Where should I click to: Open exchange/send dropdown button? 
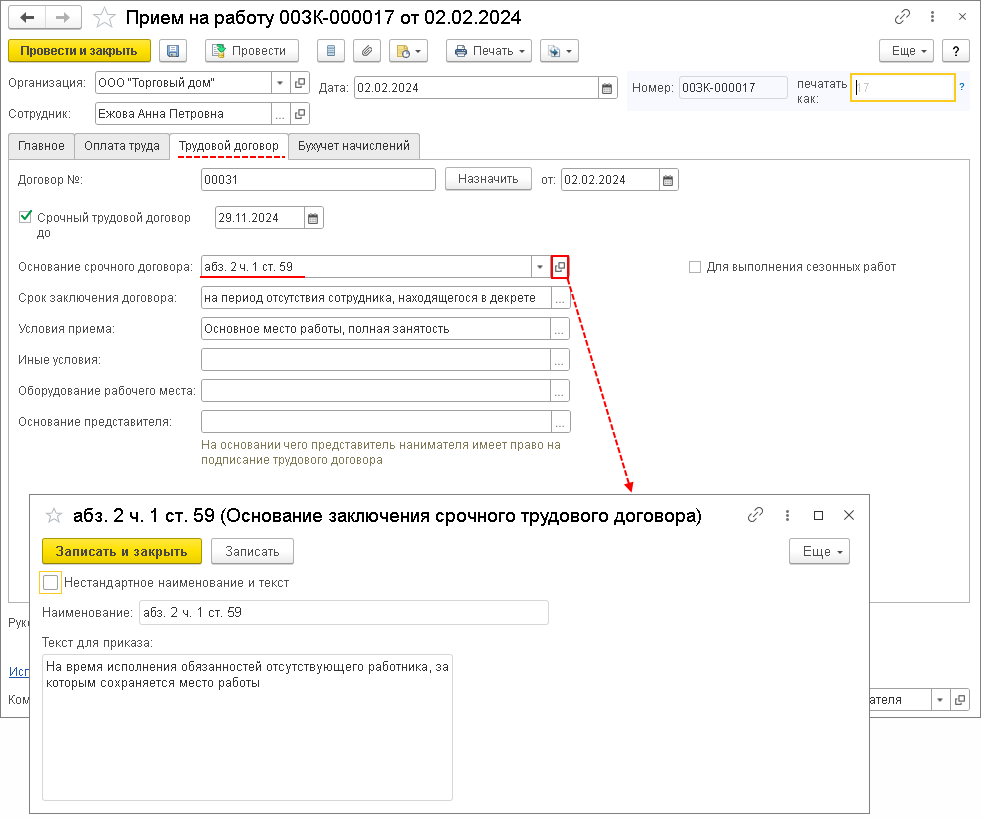(559, 51)
